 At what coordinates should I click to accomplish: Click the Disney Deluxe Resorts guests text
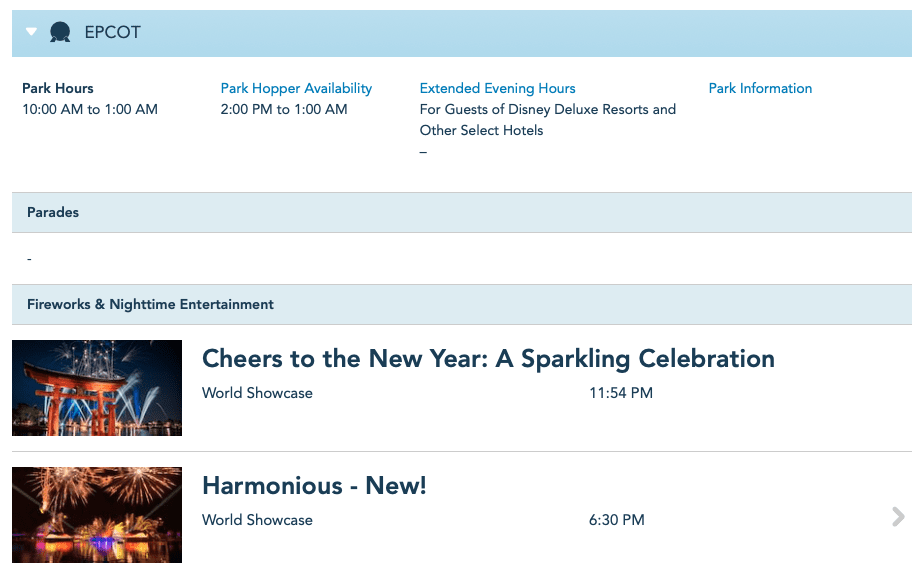(547, 109)
